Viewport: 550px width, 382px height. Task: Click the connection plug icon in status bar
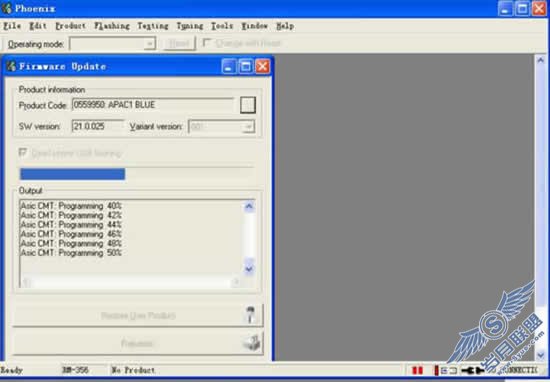(472, 370)
